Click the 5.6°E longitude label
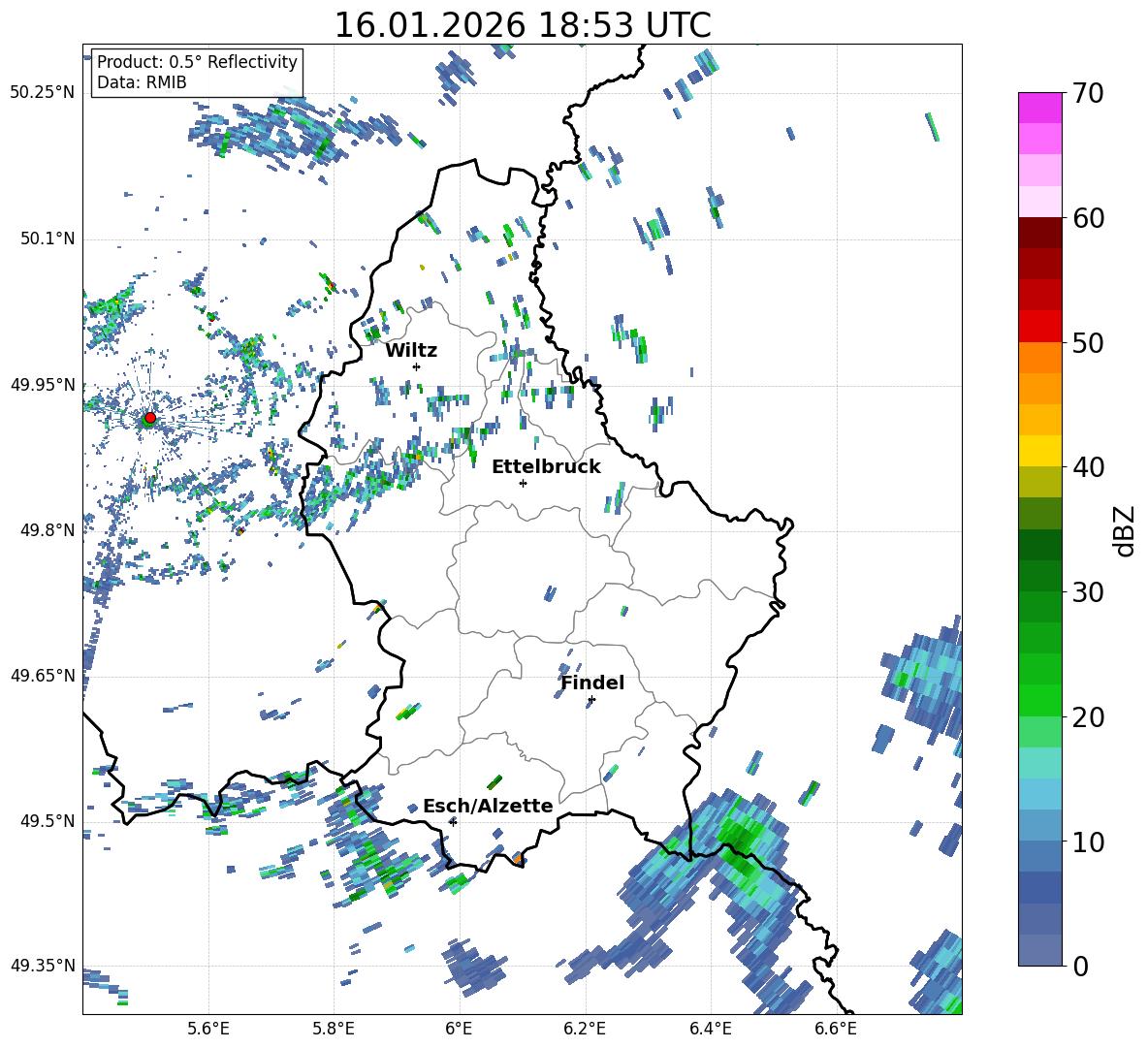Image resolution: width=1148 pixels, height=1048 pixels. (207, 1029)
